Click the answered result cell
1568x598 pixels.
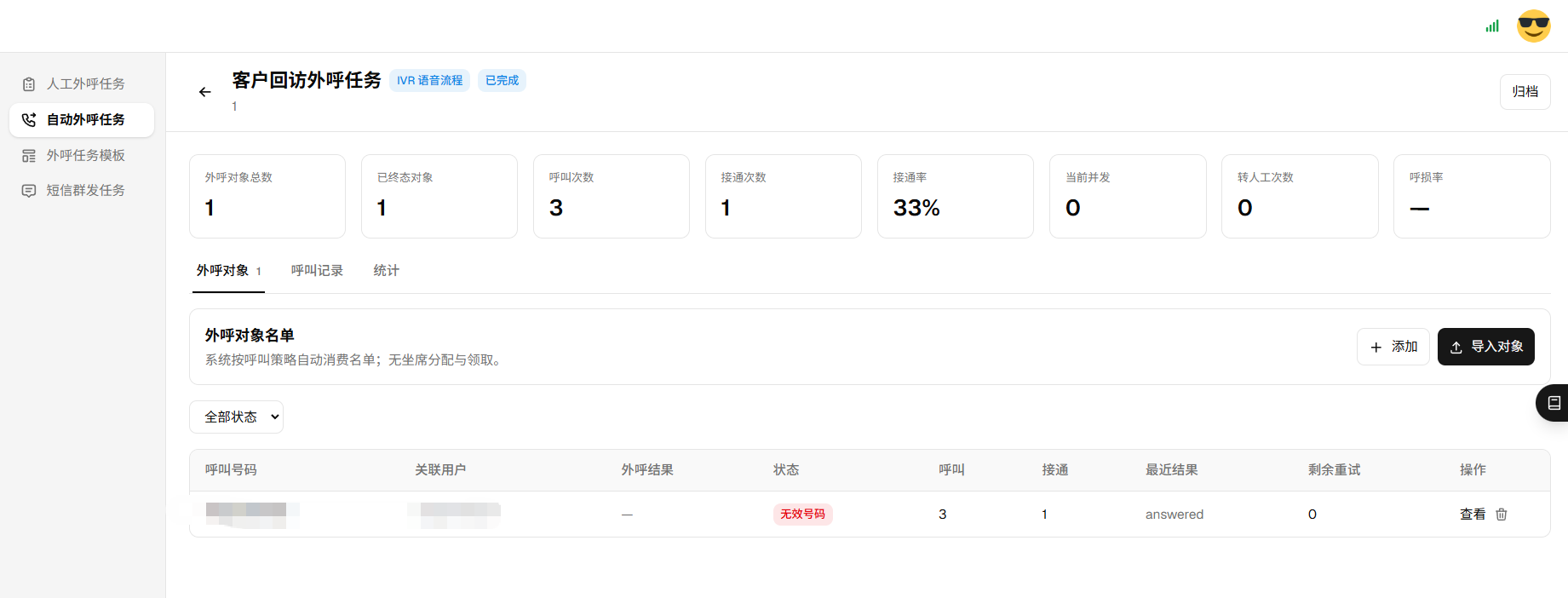[x=1175, y=515]
